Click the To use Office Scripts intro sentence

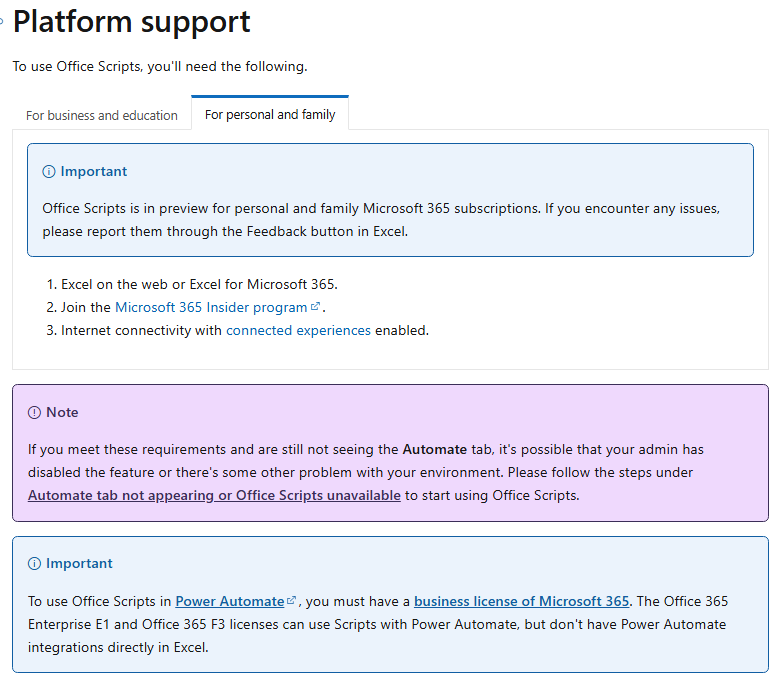tap(160, 67)
